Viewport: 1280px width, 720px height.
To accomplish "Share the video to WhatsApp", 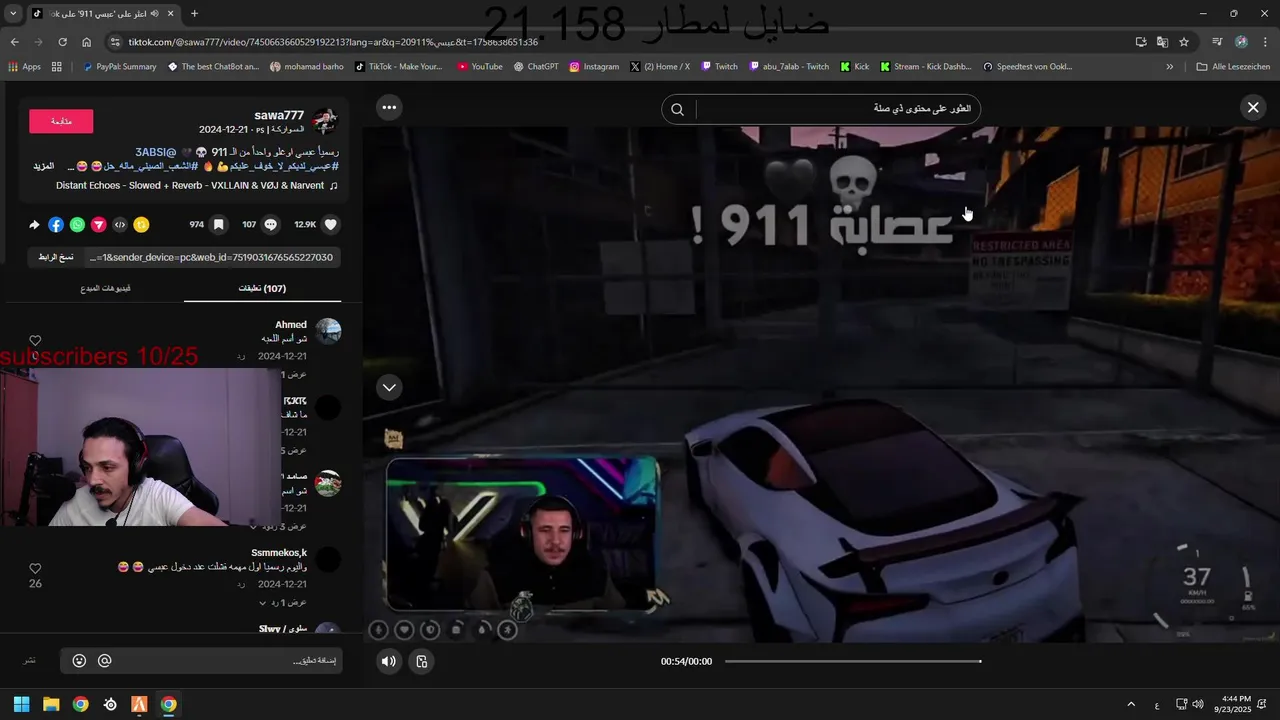I will (77, 225).
